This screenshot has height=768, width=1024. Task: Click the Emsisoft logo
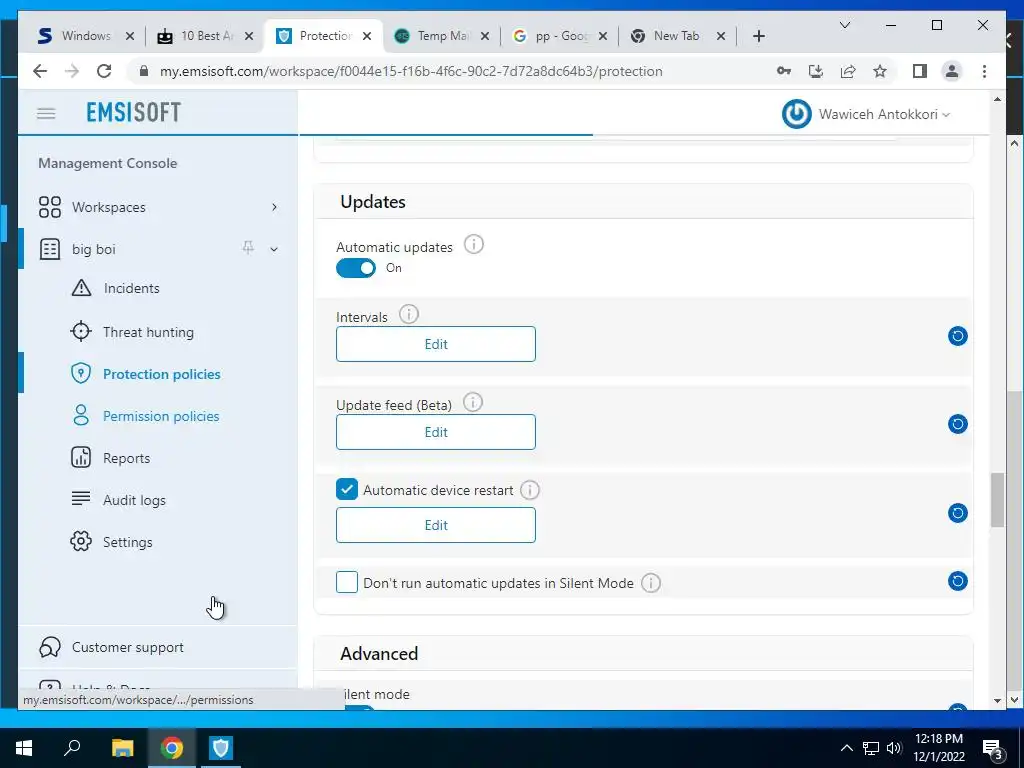[x=133, y=112]
